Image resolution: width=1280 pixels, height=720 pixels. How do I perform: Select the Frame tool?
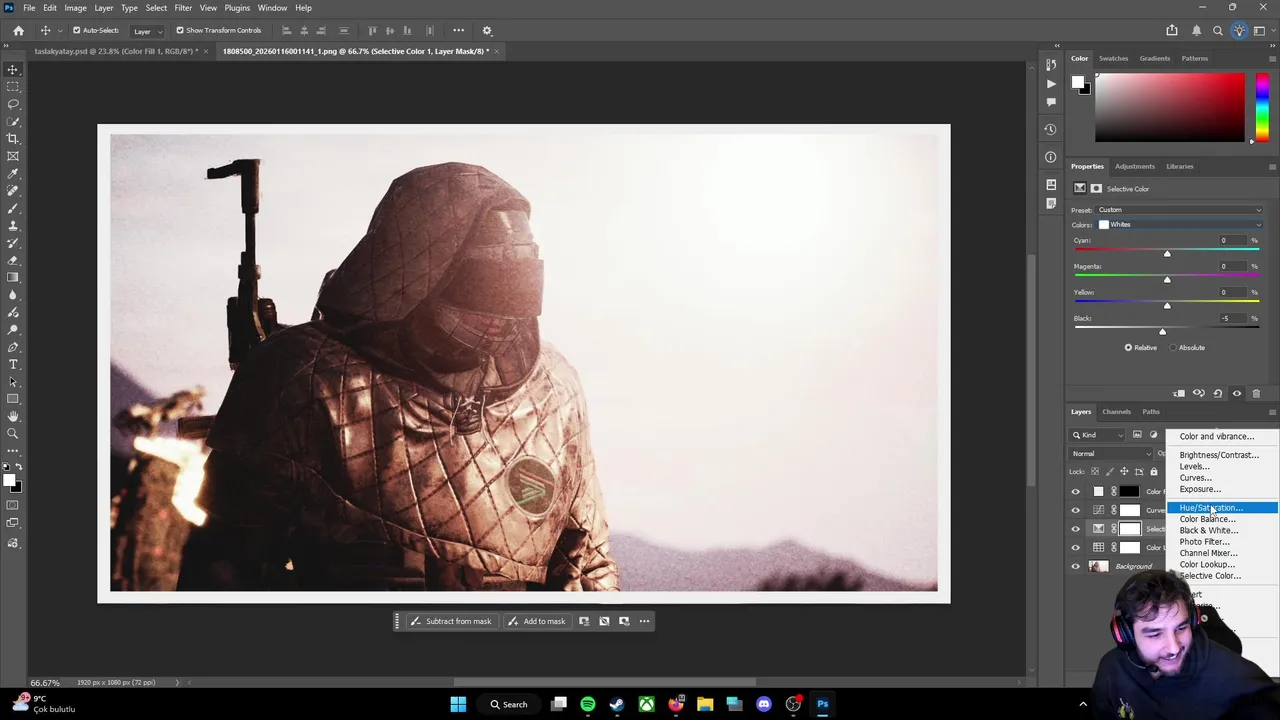tap(13, 156)
